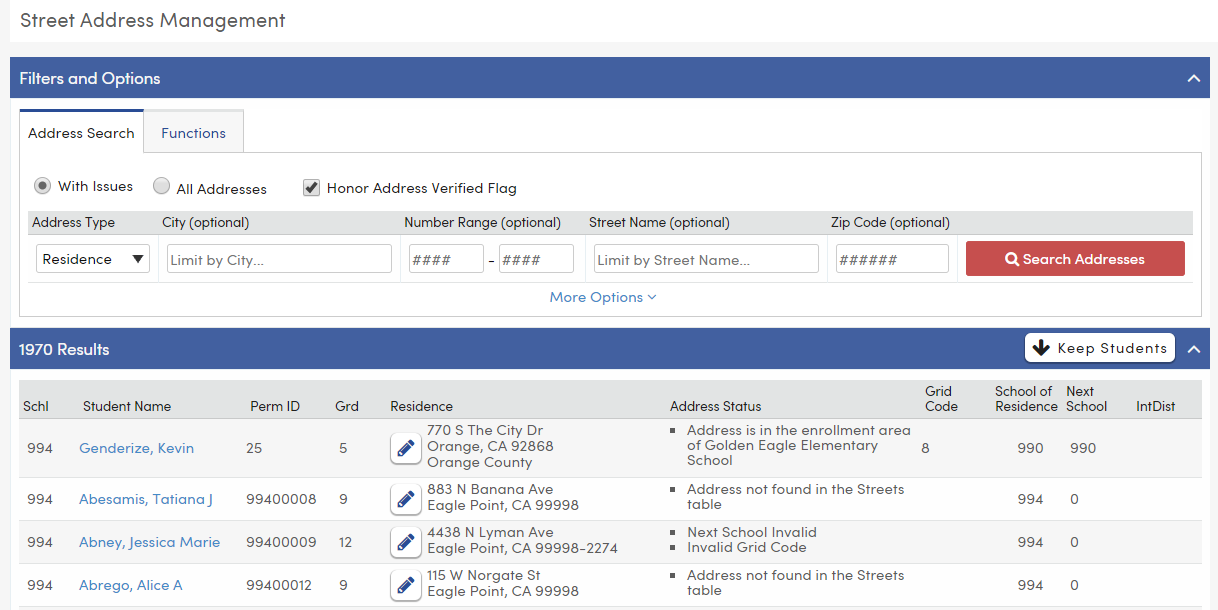Collapse the Filters and Options panel chevron
Viewport: 1218px width, 610px height.
coord(1193,78)
